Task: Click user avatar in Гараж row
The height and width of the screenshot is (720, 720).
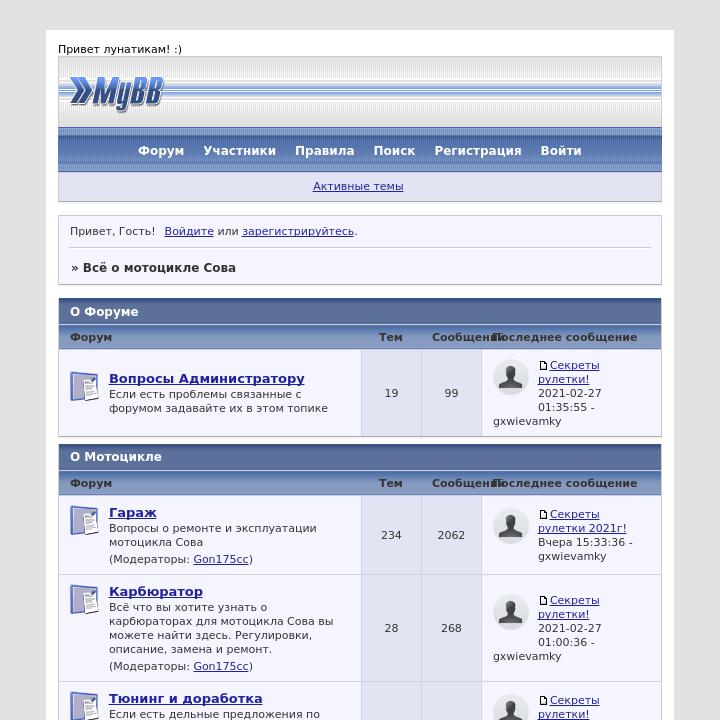Action: pos(511,526)
